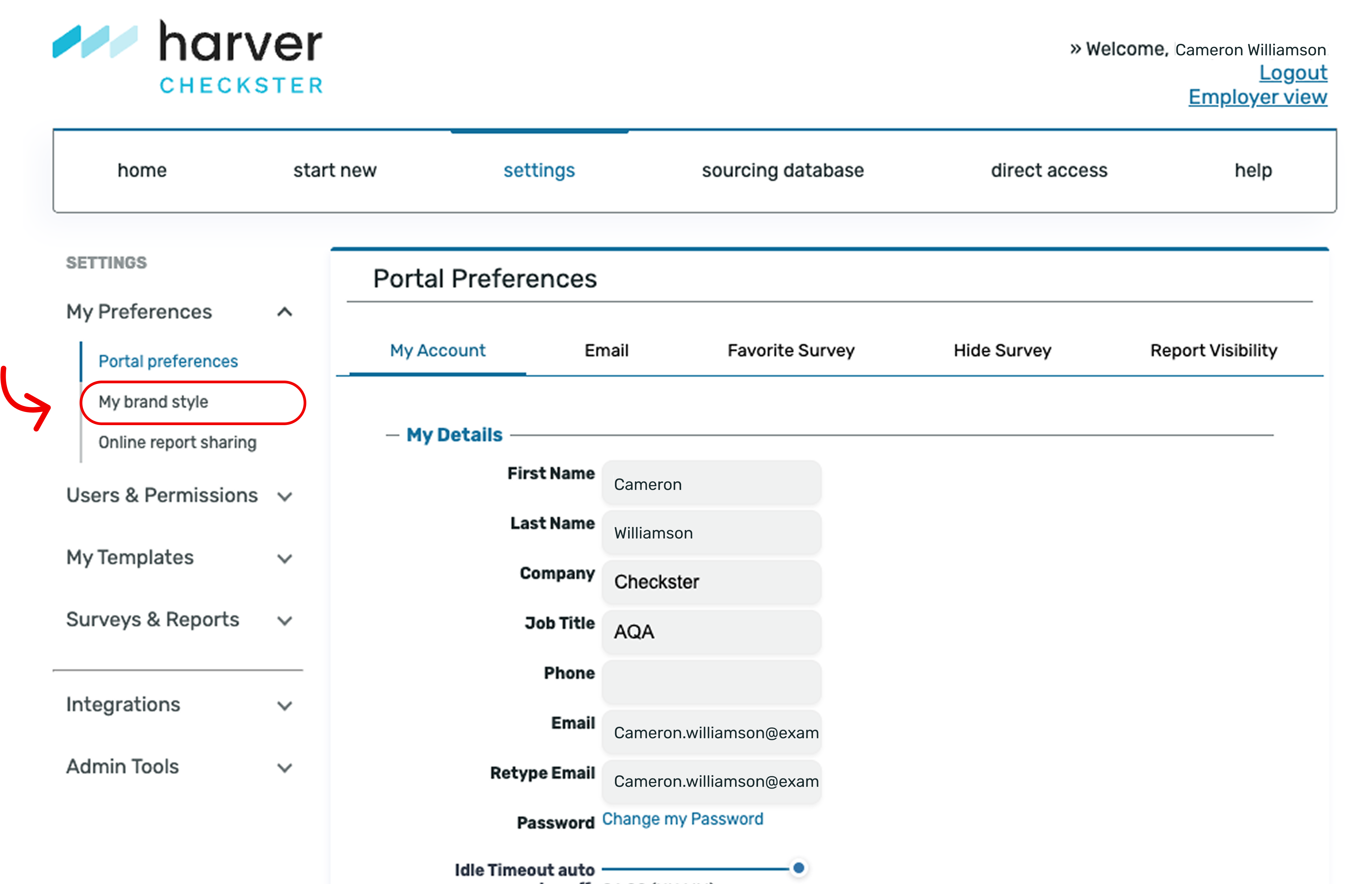Expand Surveys & Reports section
Viewport: 1372px width, 884px height.
click(285, 620)
